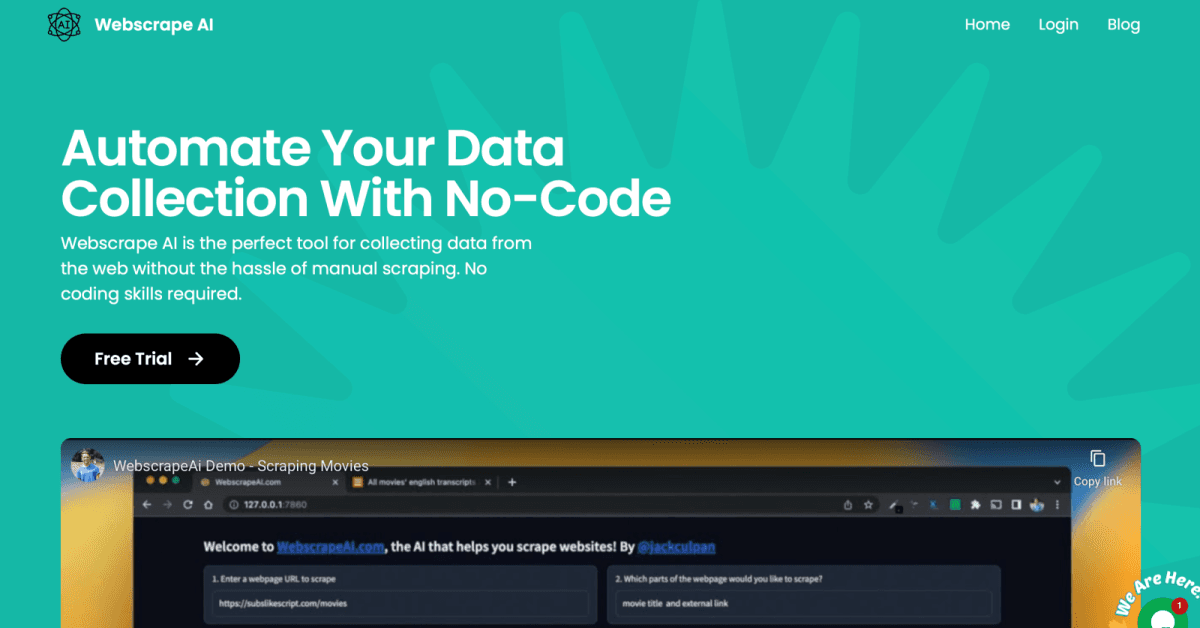Click the Webscrape AI atom logo
The height and width of the screenshot is (628, 1200).
click(64, 25)
